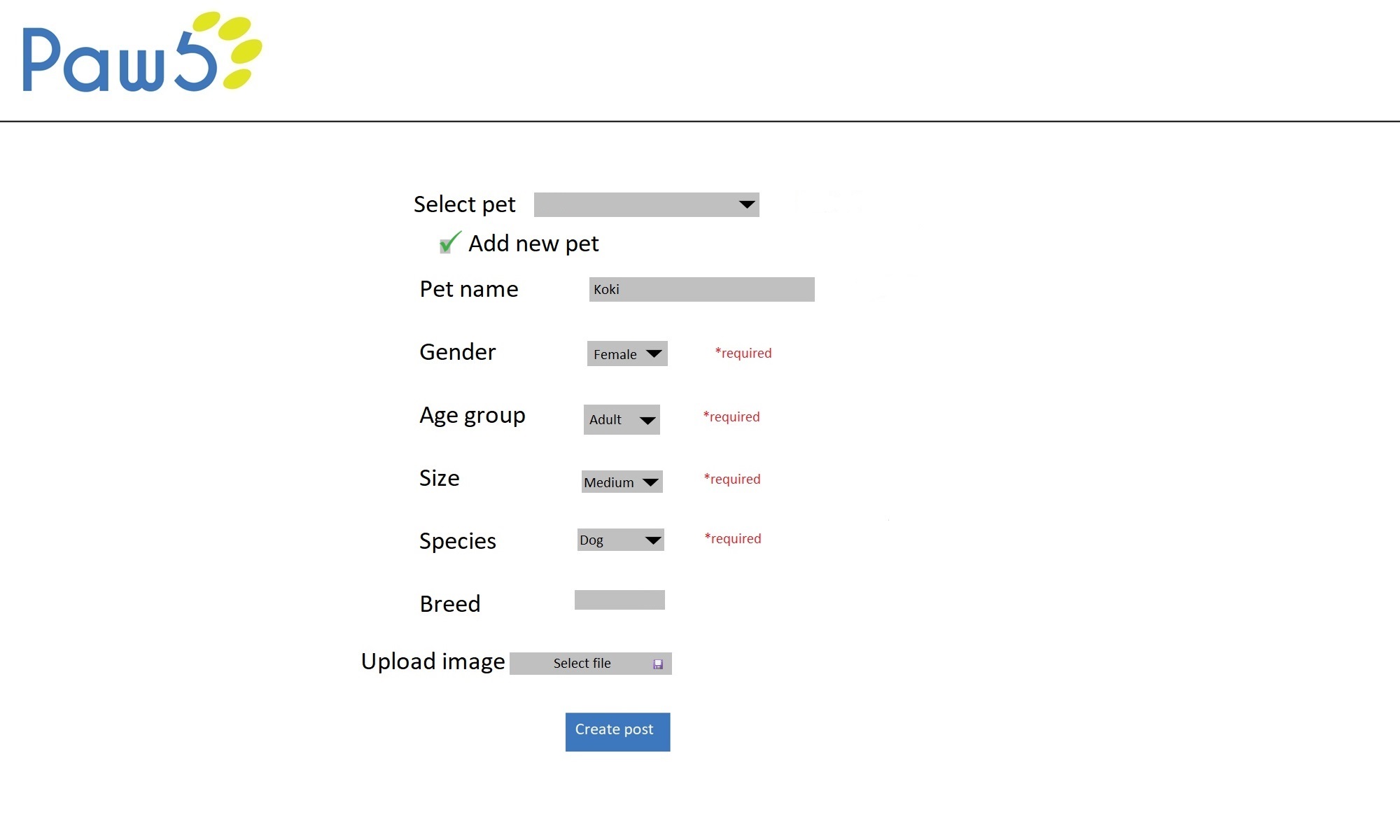Screen dimensions: 1400x840
Task: Click the Species dropdown arrow icon
Action: (x=652, y=540)
